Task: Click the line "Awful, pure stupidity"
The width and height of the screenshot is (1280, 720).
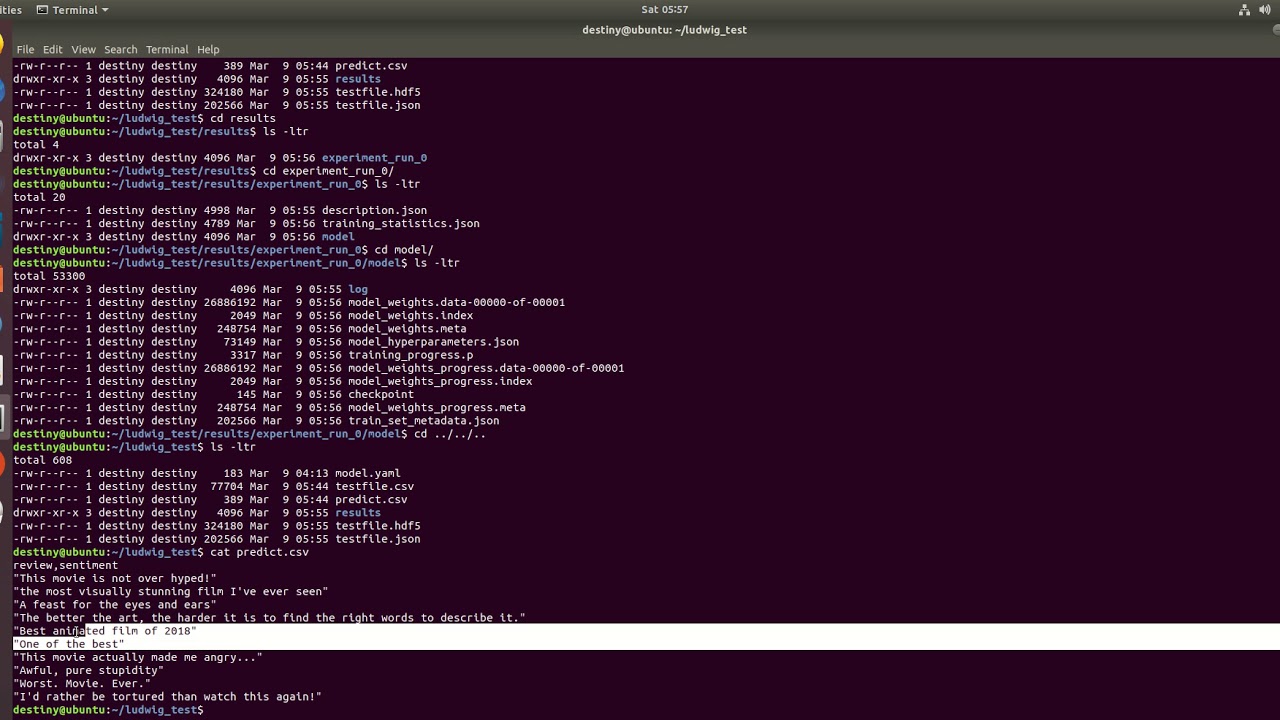Action: tap(88, 670)
